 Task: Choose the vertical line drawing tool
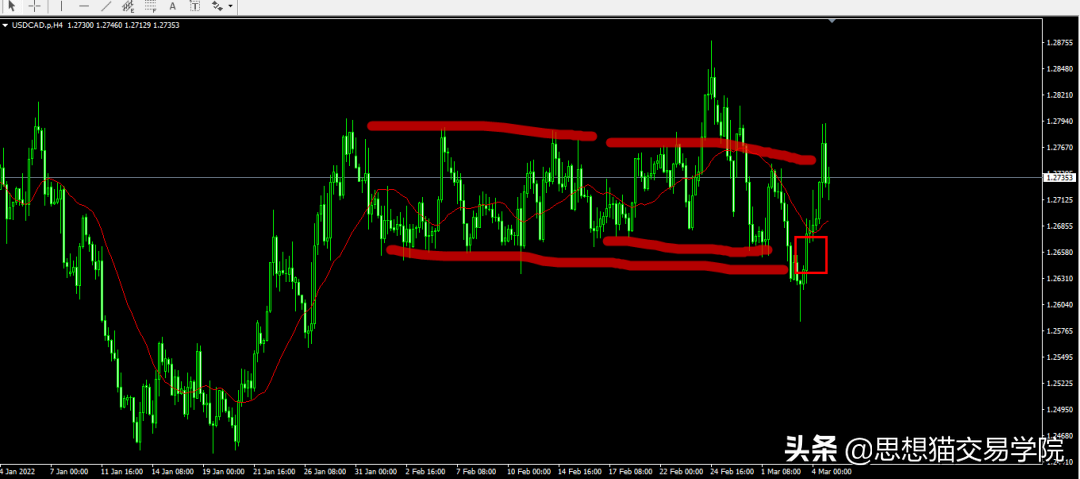[62, 6]
